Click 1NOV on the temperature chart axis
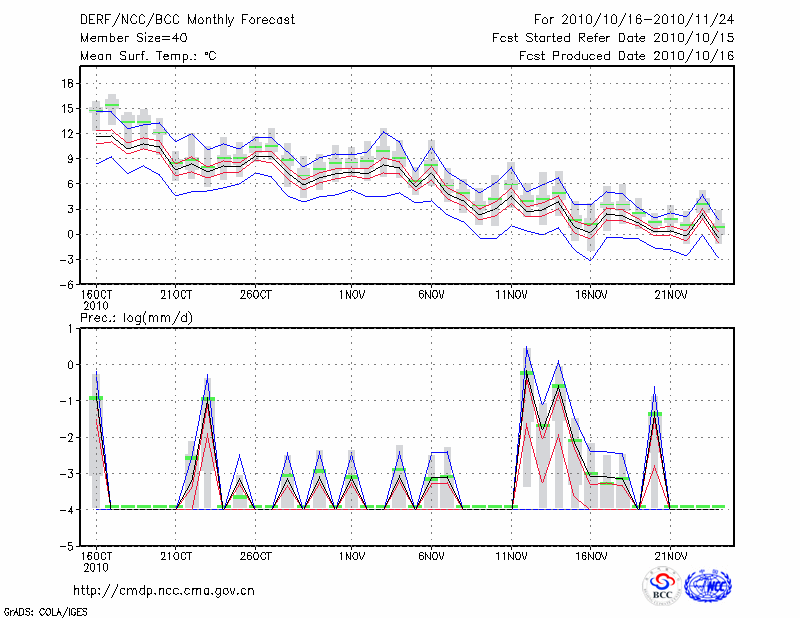Viewport: 800px width, 618px height. coord(350,295)
